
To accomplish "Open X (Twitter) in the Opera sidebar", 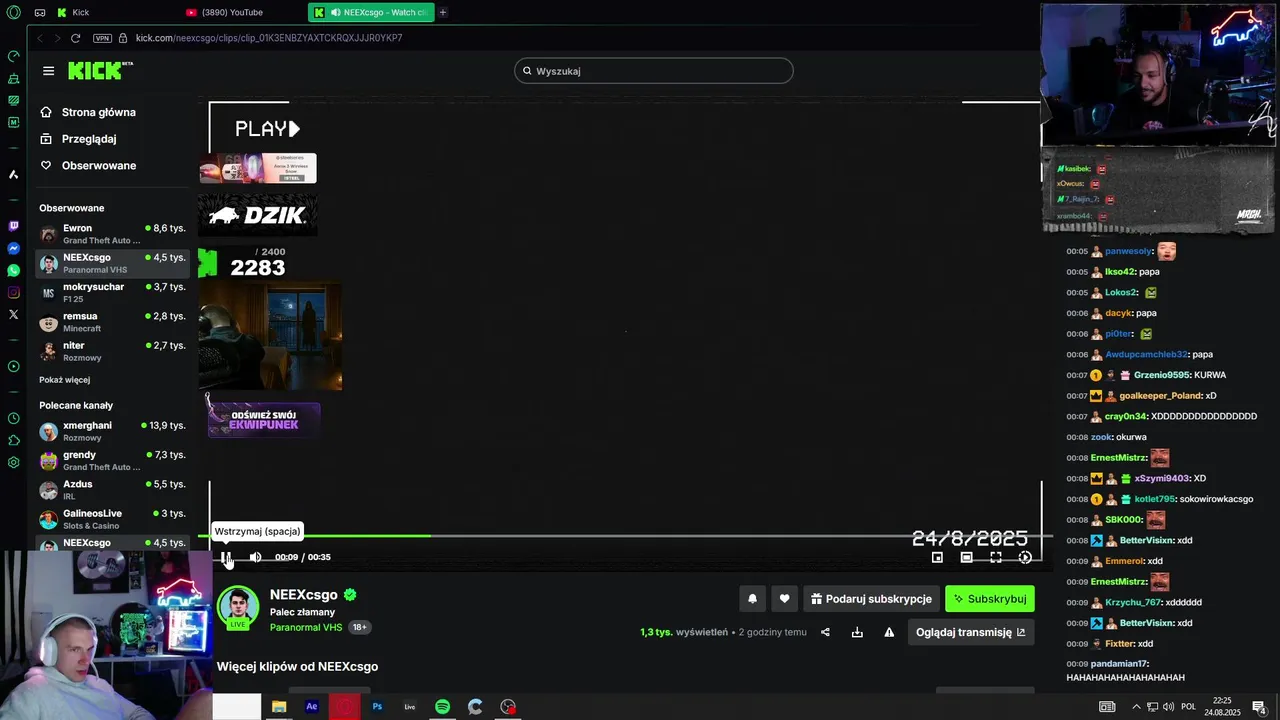I will point(13,314).
